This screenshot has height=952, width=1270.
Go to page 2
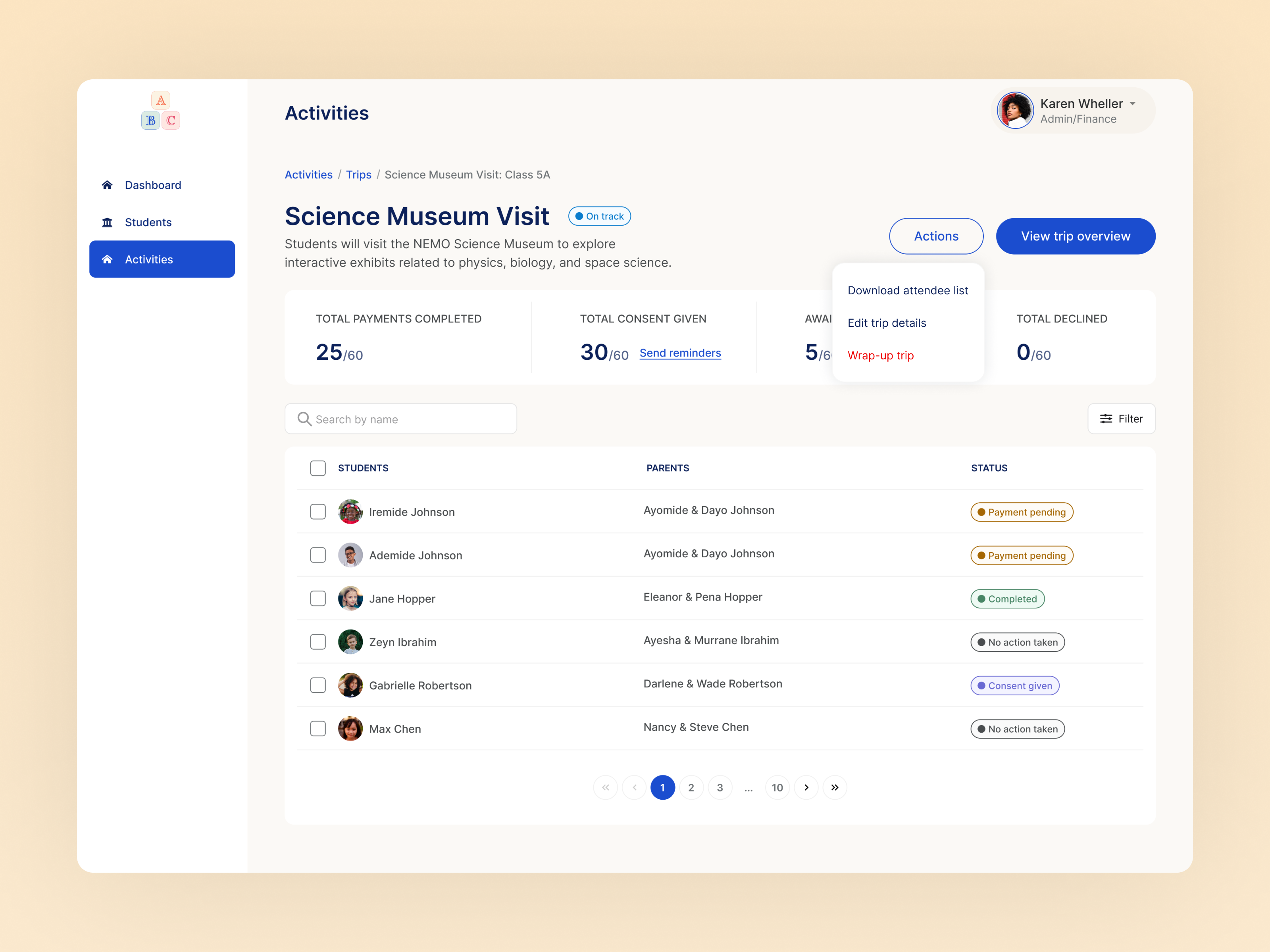(x=691, y=787)
